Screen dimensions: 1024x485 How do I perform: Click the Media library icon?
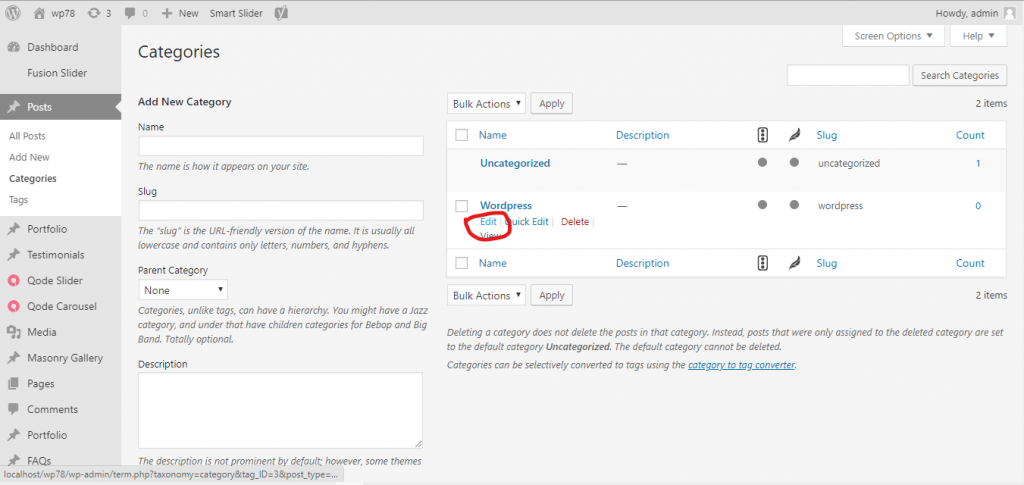click(14, 332)
